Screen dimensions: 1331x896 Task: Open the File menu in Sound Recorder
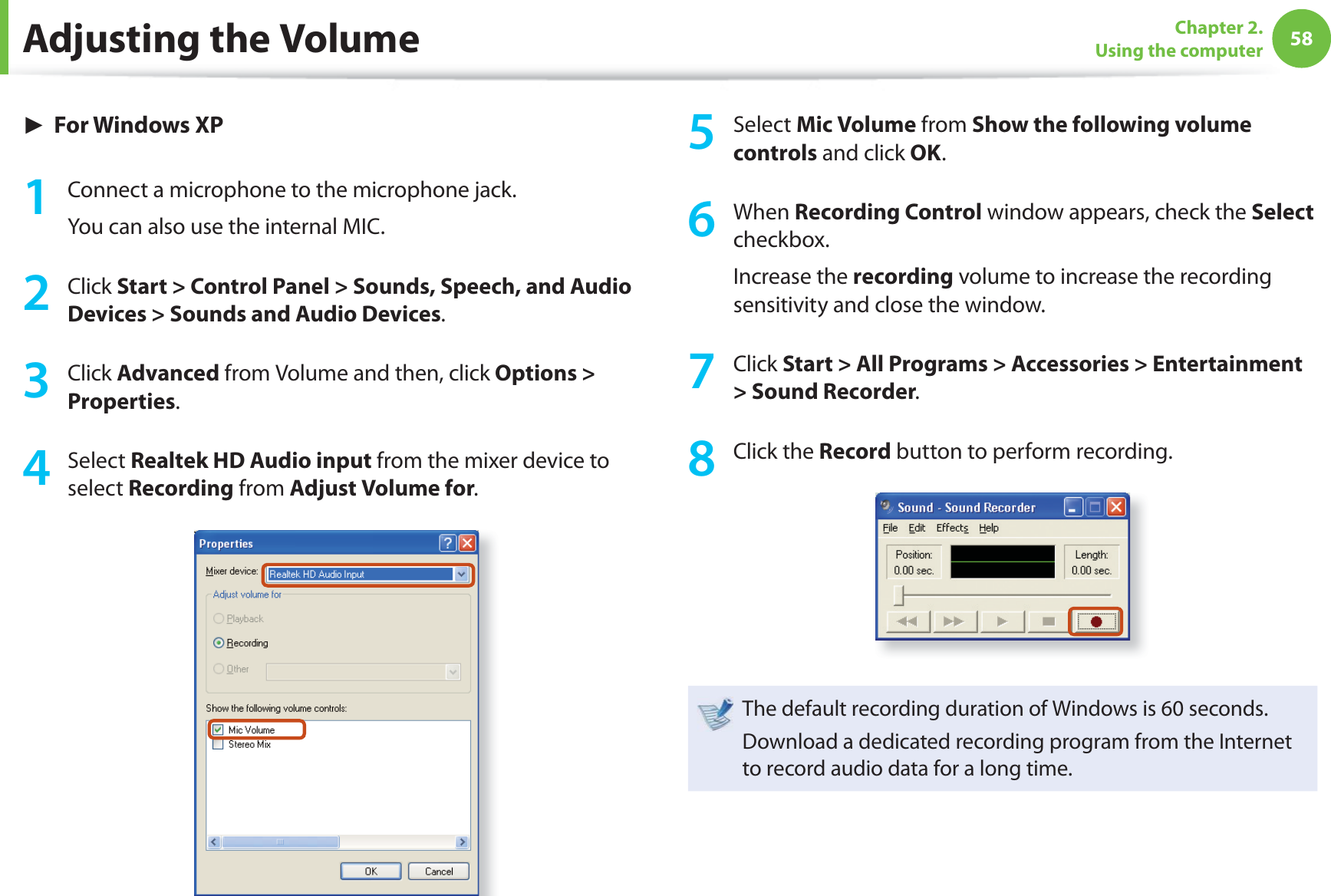tap(890, 528)
